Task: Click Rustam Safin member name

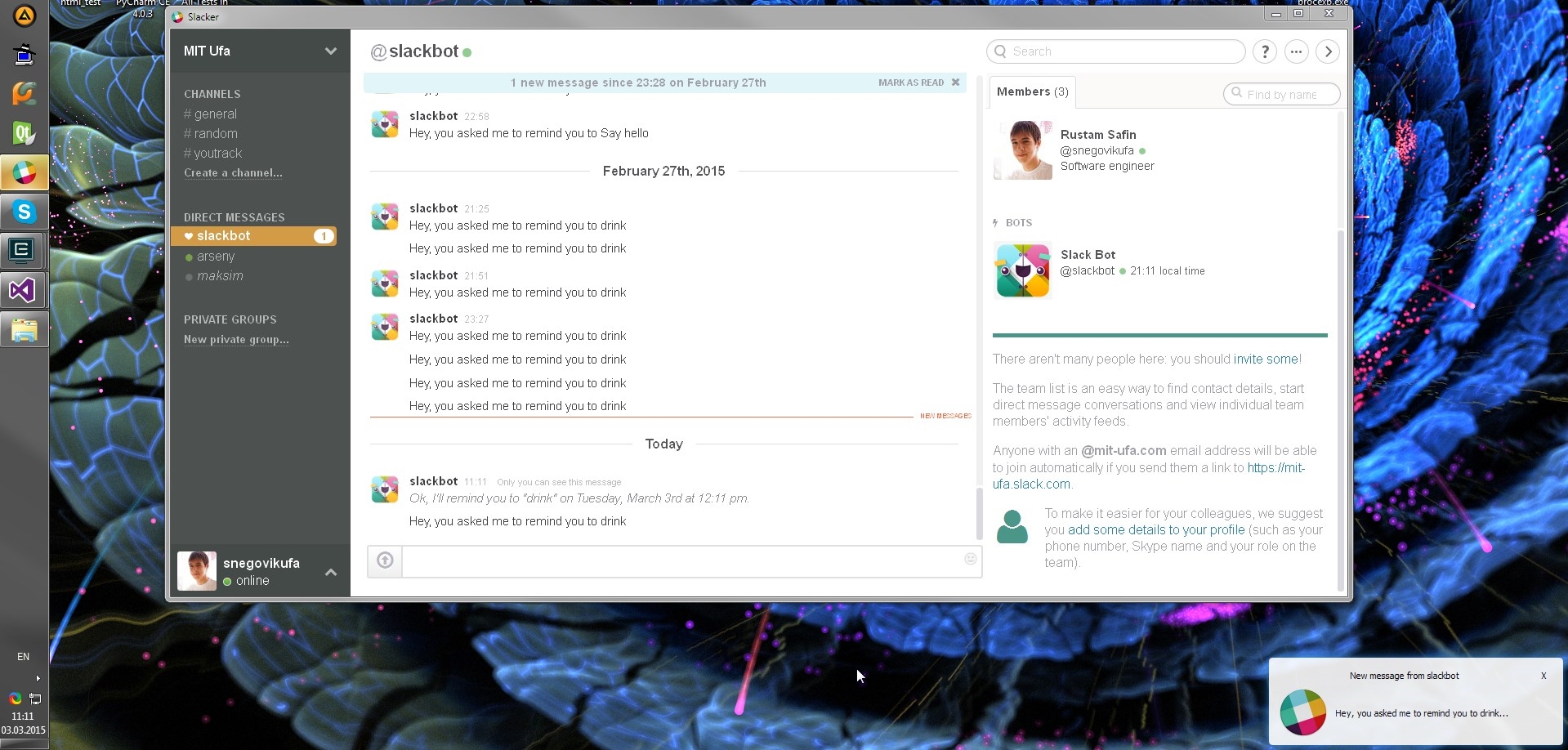Action: click(x=1098, y=135)
